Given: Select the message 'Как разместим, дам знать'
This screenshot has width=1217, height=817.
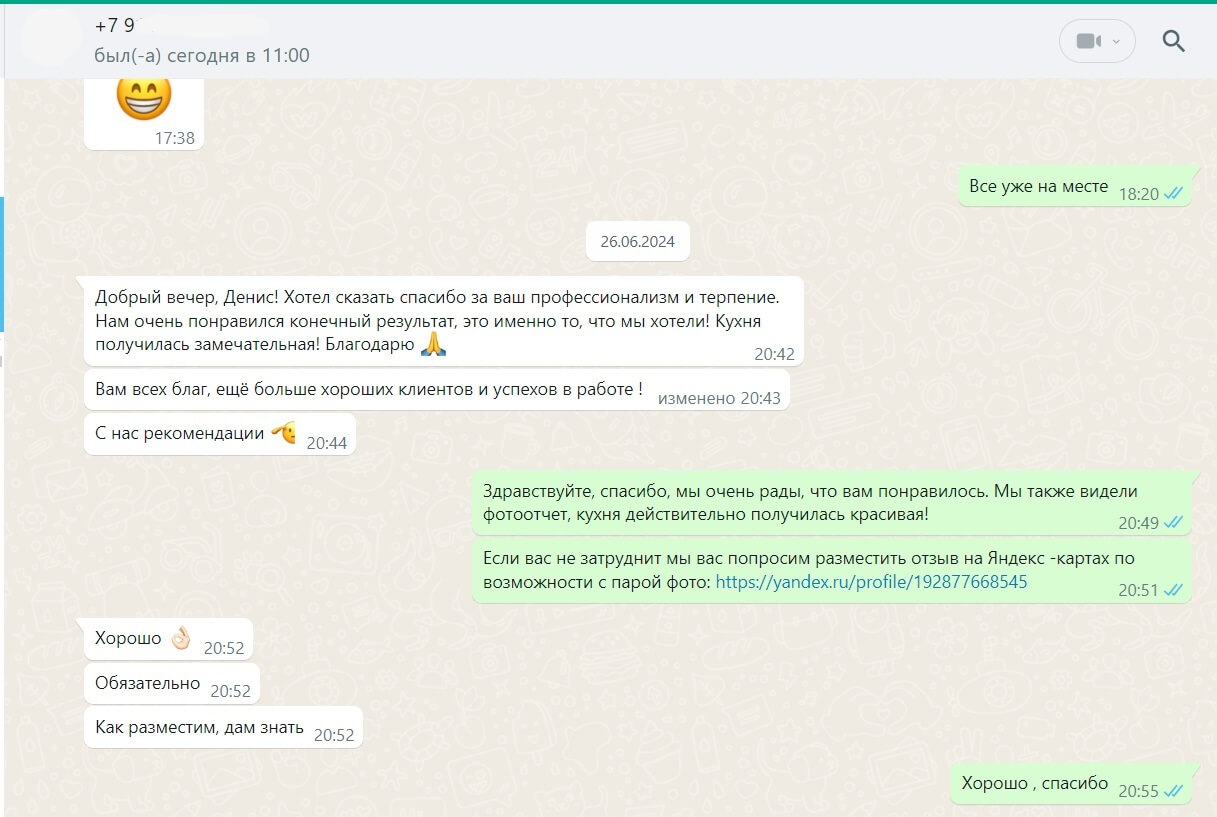Looking at the screenshot, I should [223, 728].
